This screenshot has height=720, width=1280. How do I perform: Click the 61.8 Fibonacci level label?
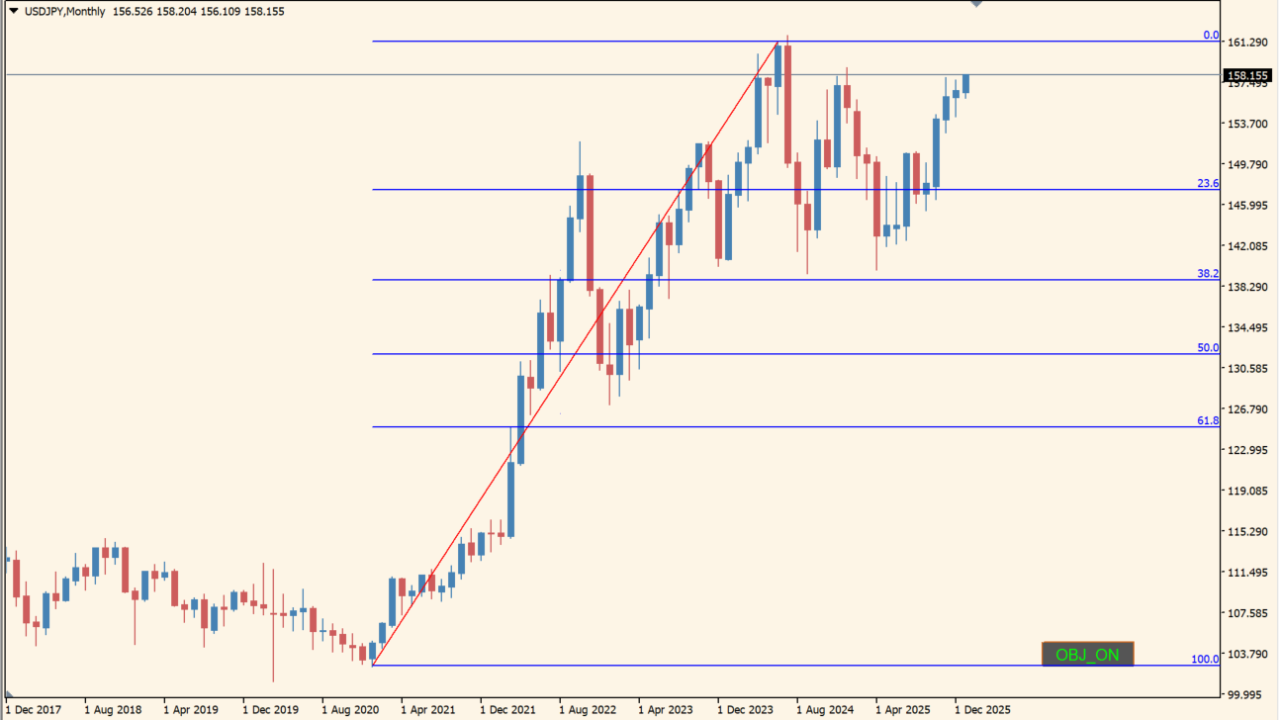1208,421
